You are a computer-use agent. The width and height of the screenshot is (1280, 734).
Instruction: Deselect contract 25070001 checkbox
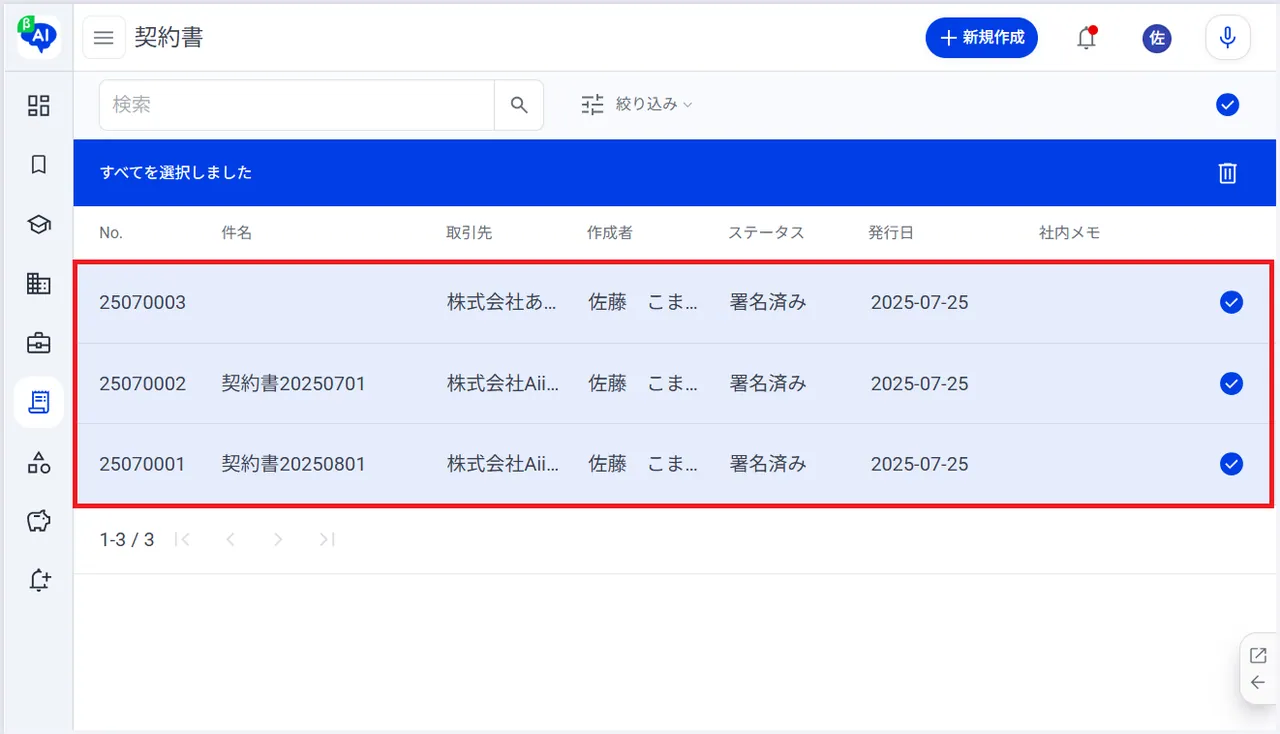coord(1231,463)
